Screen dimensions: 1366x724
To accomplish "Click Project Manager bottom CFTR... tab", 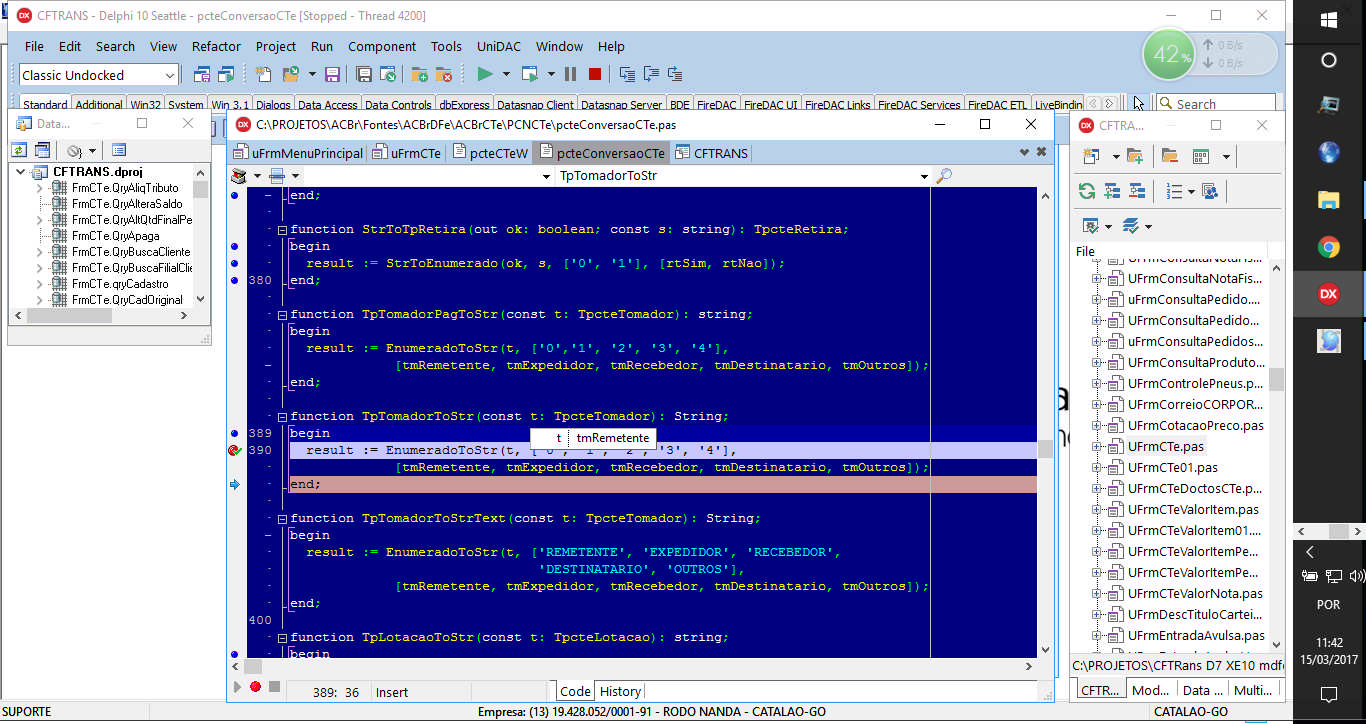I will point(1100,690).
